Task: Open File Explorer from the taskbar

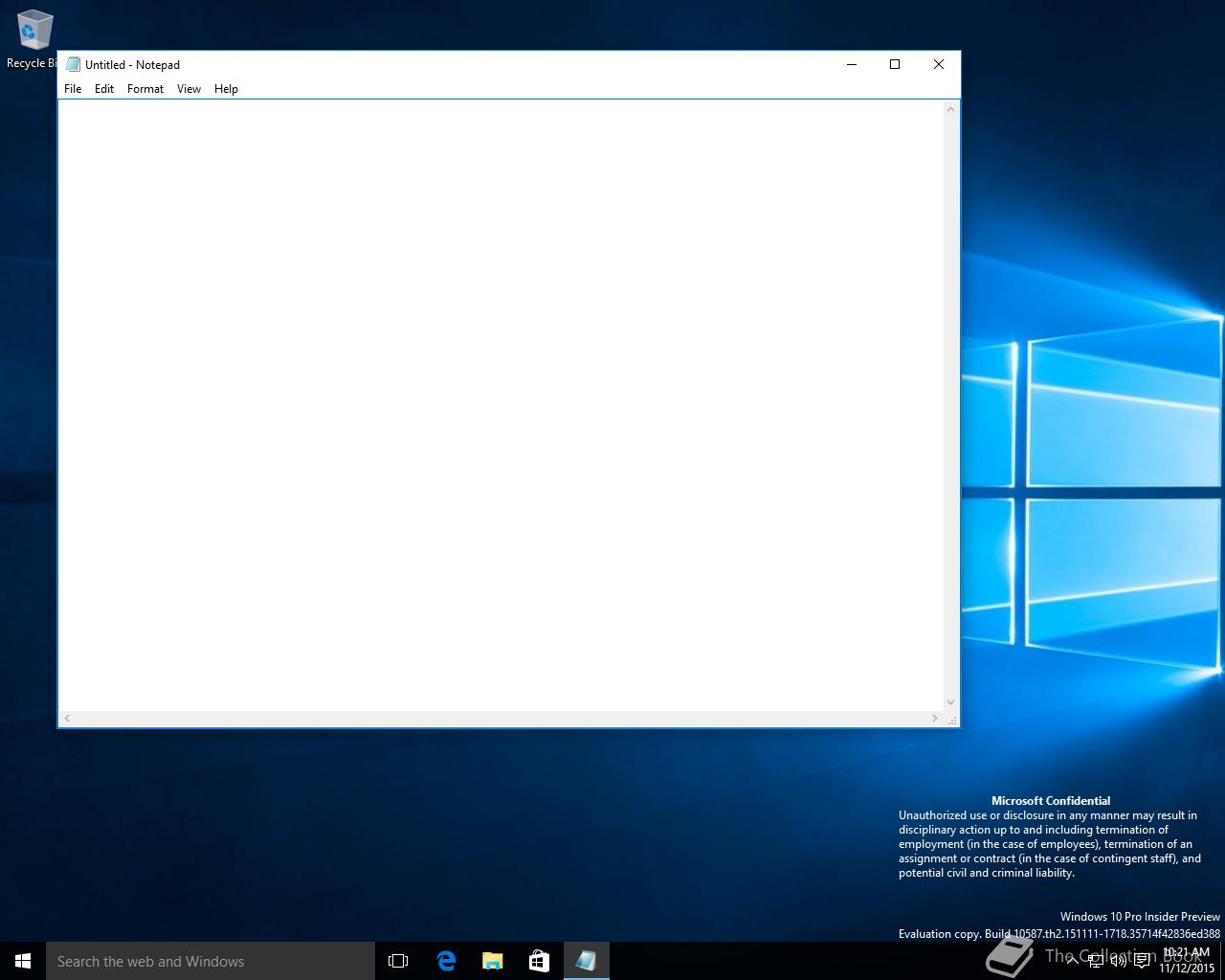Action: (492, 961)
